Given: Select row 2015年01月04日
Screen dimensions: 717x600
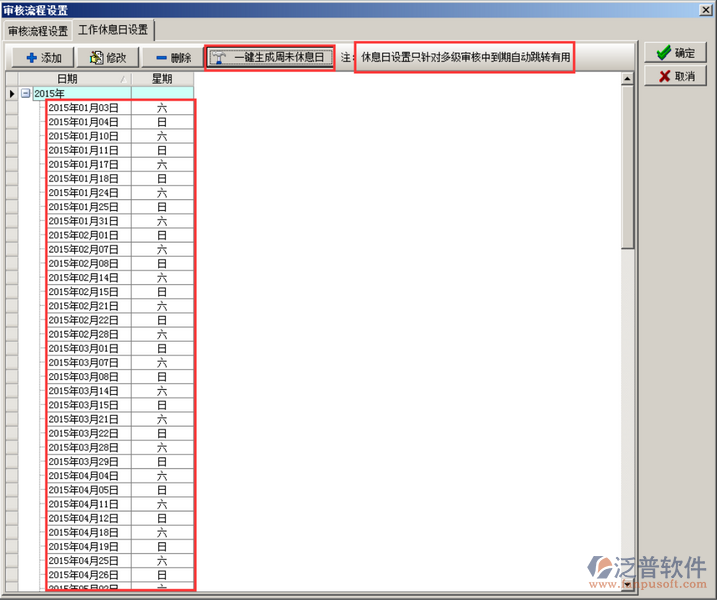Looking at the screenshot, I should click(120, 122).
